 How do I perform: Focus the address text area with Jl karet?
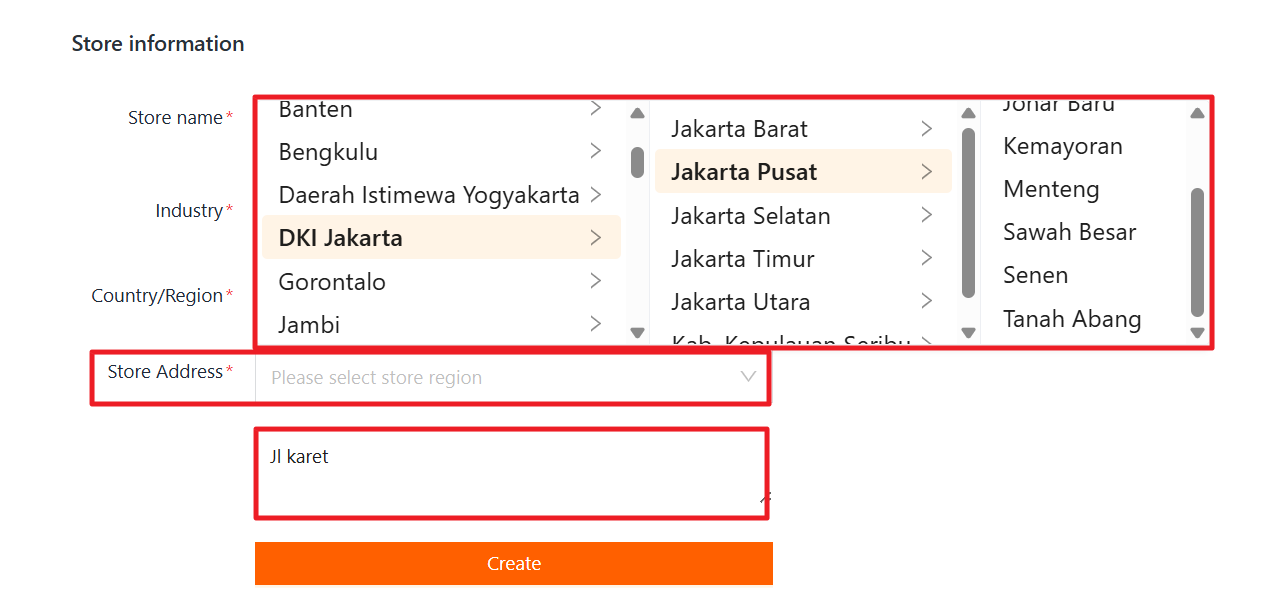coord(511,473)
